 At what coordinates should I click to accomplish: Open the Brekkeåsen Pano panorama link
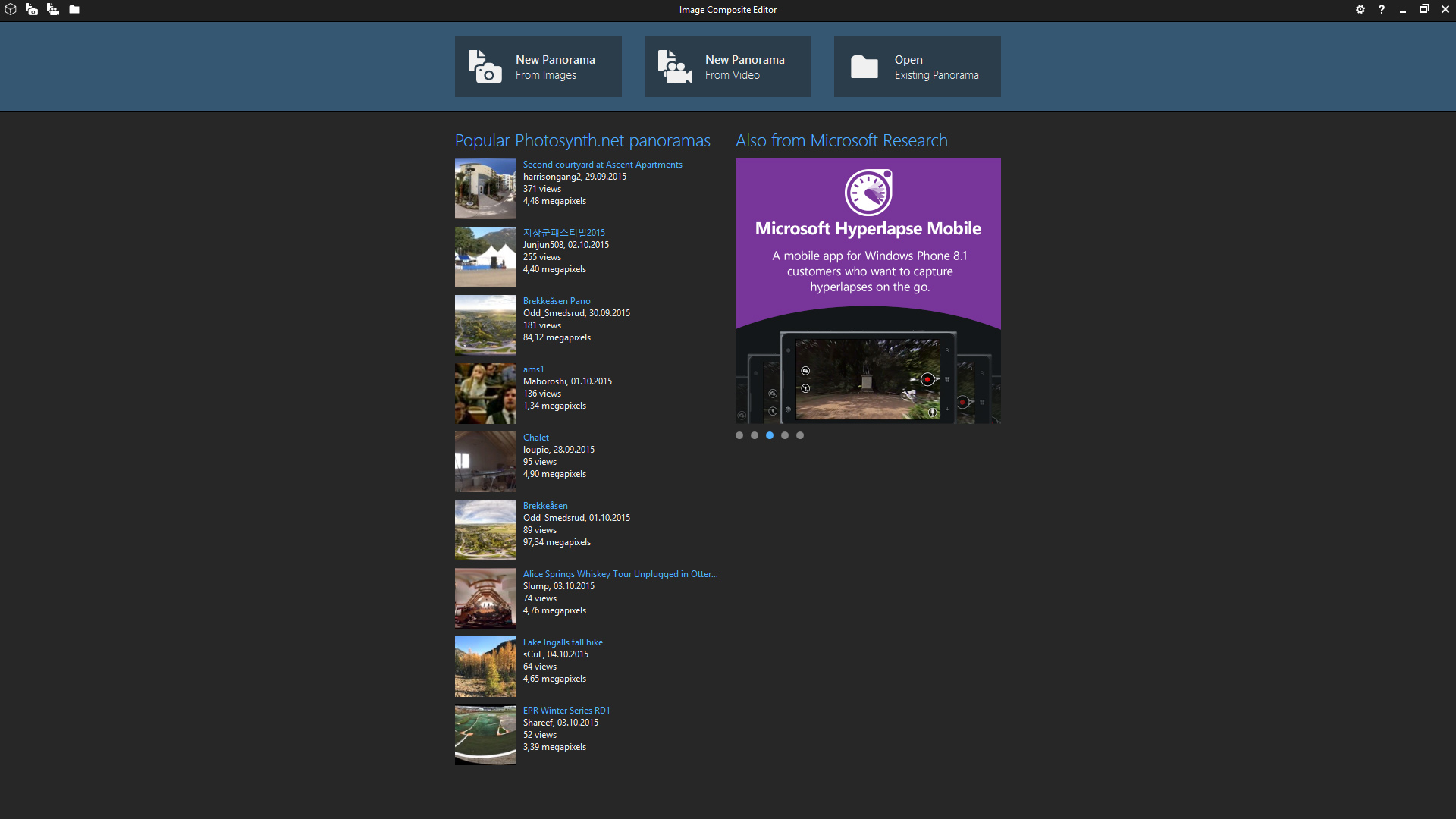tap(556, 300)
